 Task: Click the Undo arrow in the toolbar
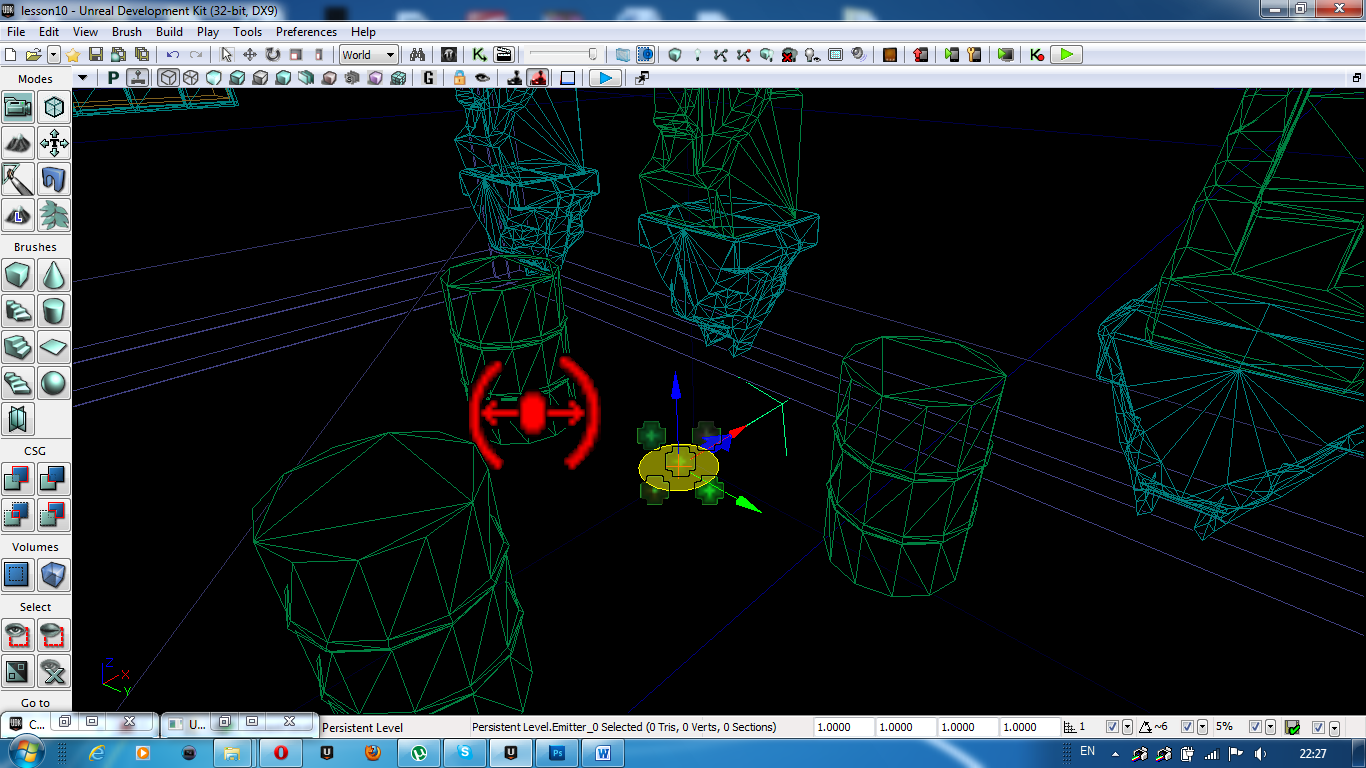[x=173, y=55]
